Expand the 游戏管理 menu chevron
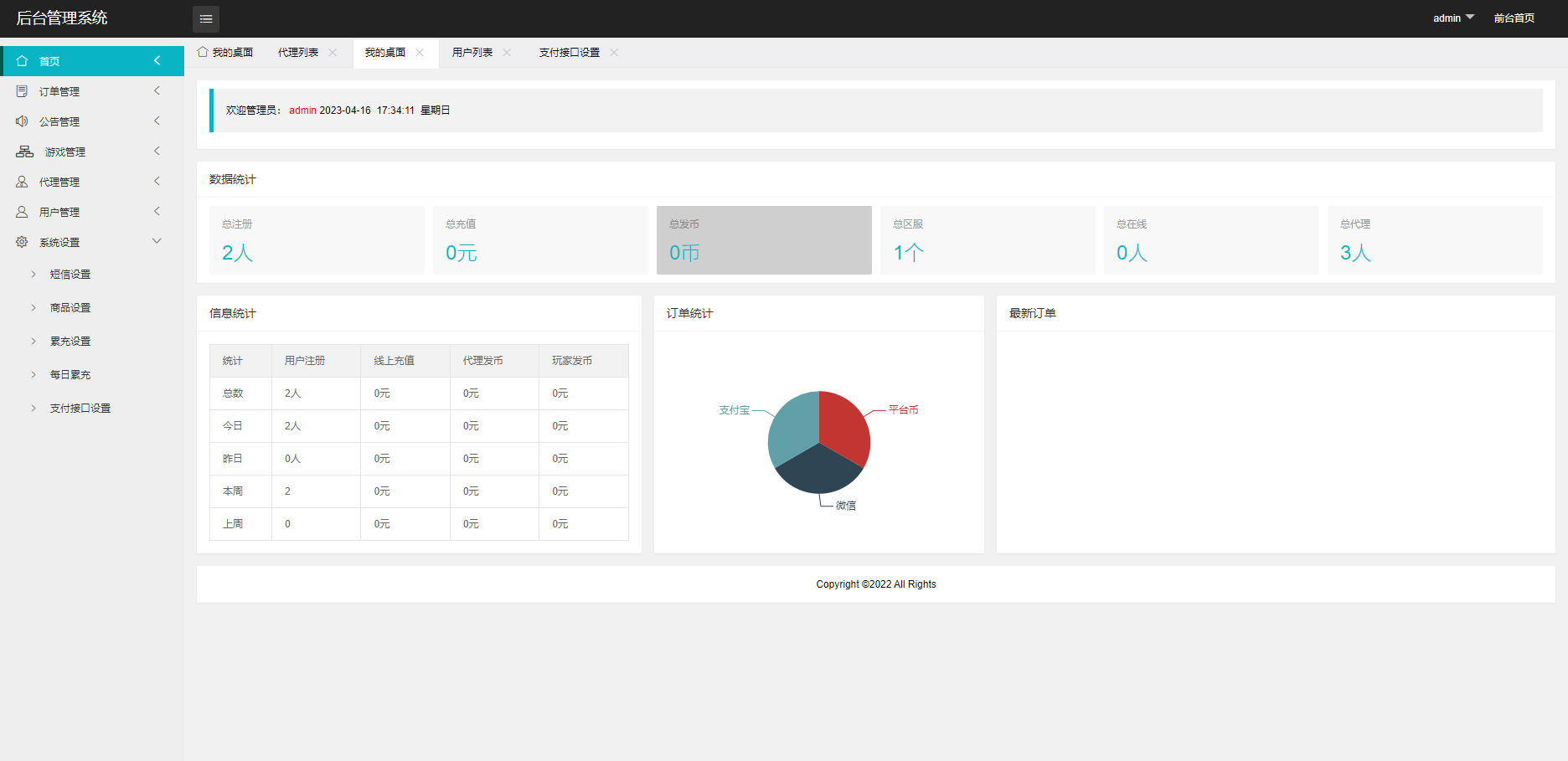The width and height of the screenshot is (1568, 761). click(157, 151)
